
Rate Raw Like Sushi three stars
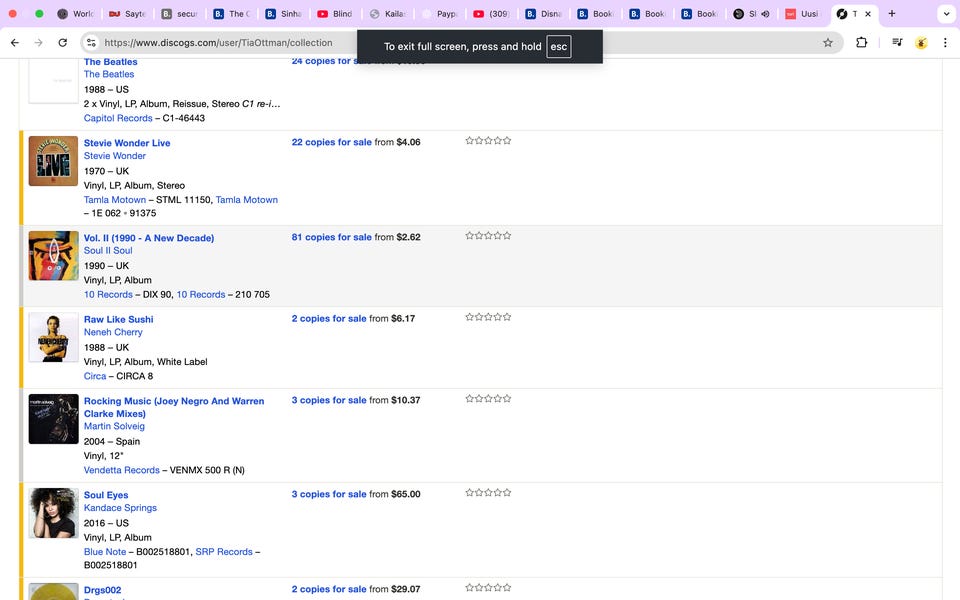pos(488,317)
